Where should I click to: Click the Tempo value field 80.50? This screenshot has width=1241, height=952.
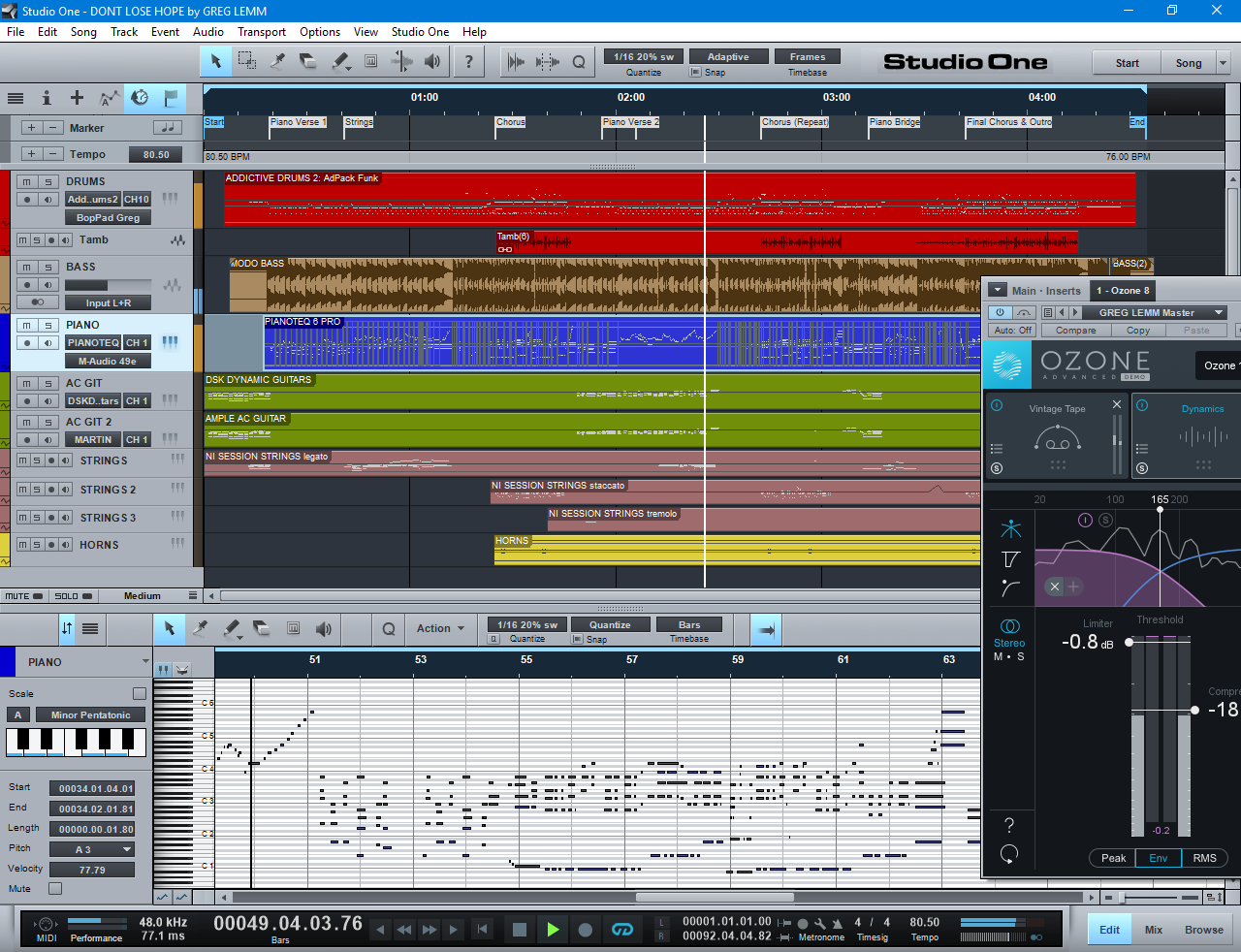pos(156,155)
